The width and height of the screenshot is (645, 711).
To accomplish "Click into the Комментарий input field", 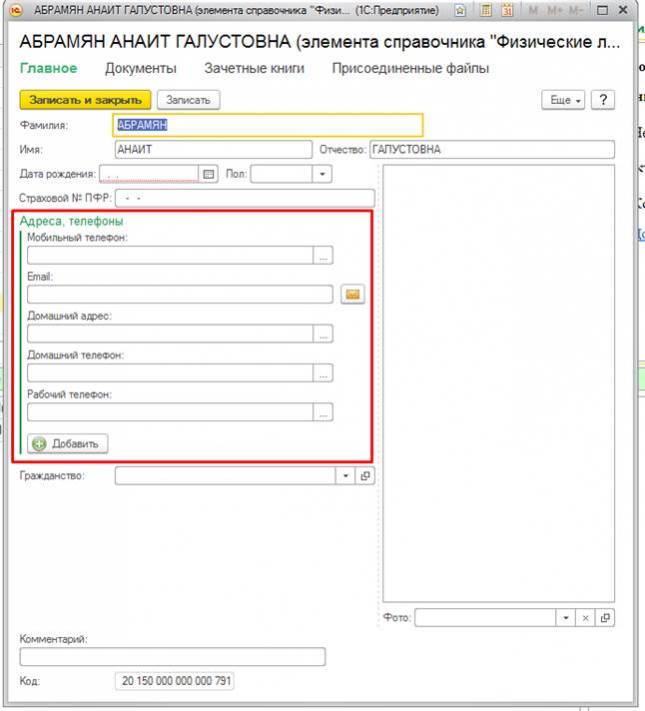I will point(172,657).
